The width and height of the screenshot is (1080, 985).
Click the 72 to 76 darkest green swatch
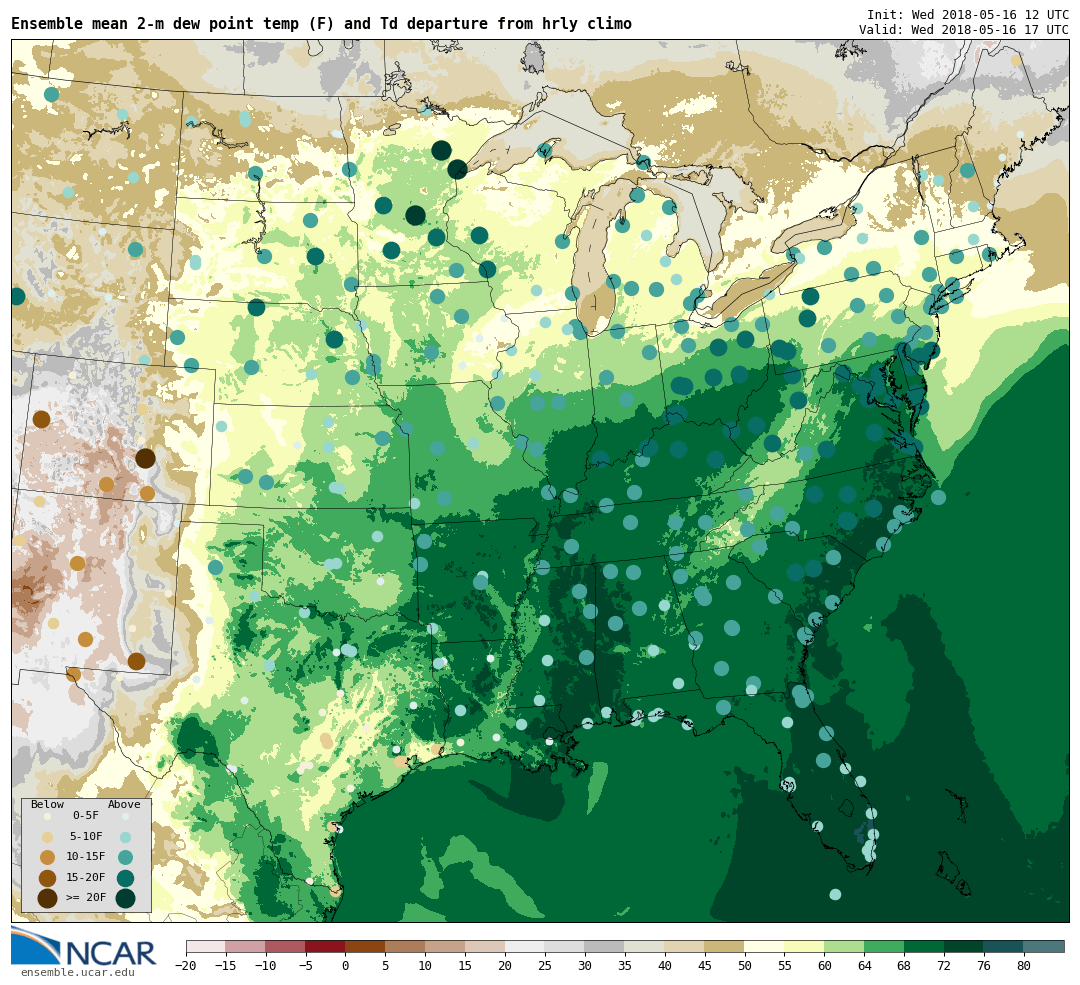click(964, 947)
